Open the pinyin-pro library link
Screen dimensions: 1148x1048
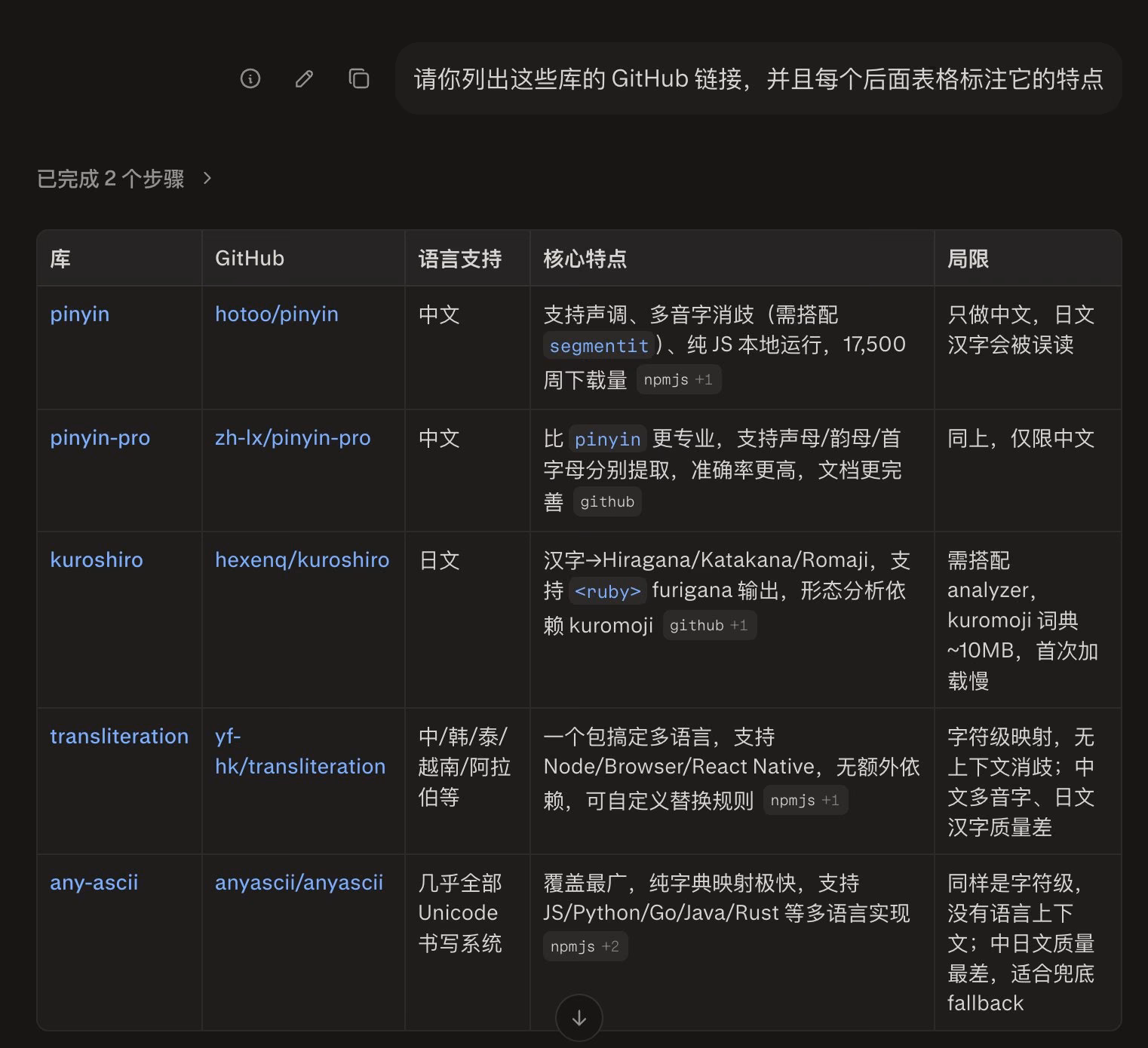(100, 437)
